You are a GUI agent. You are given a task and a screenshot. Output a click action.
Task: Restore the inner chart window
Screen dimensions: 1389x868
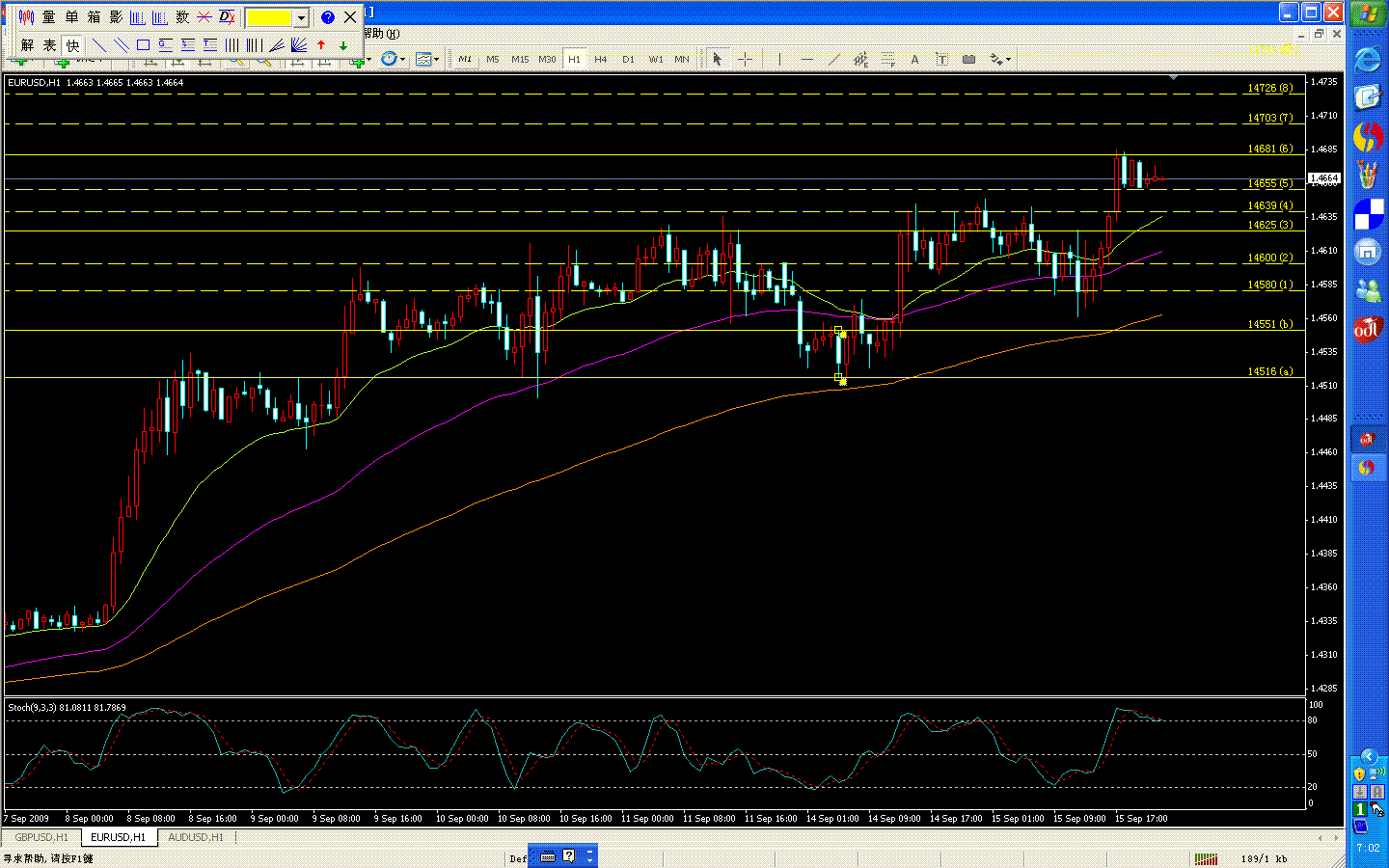pos(1319,34)
